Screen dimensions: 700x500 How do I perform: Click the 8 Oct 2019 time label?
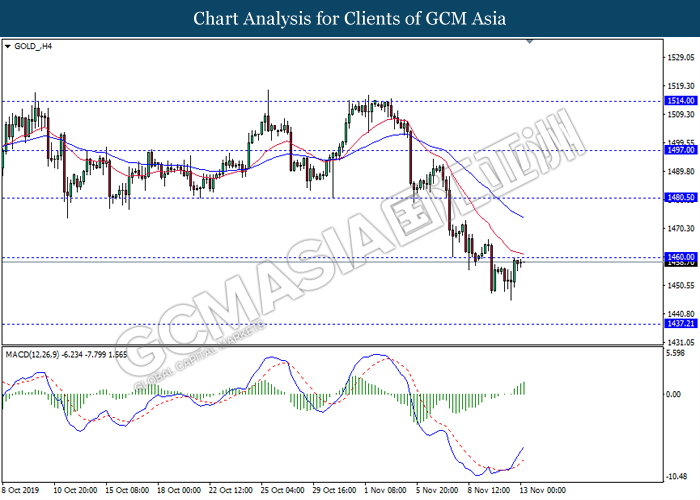(x=21, y=490)
